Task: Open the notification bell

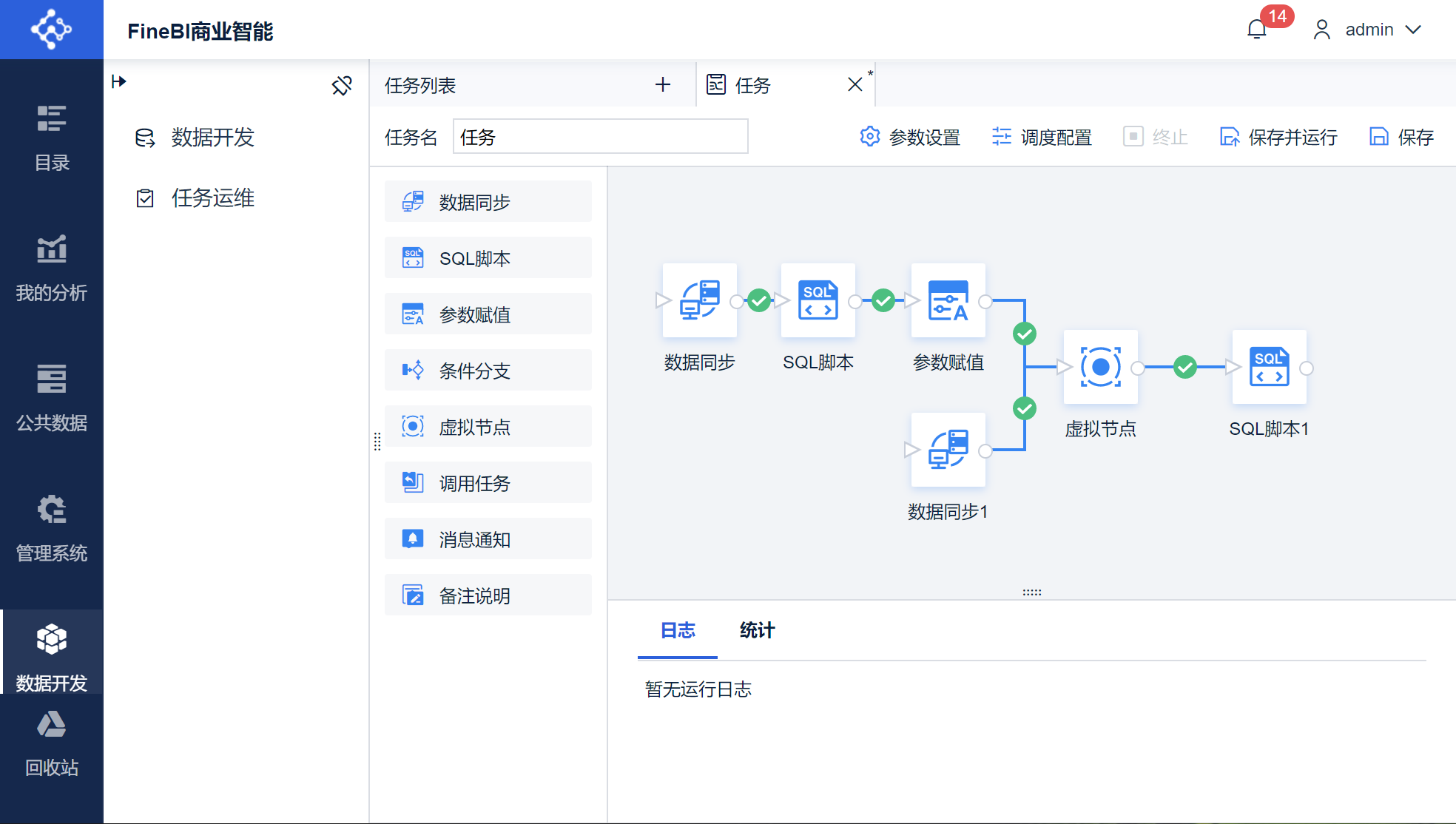Action: [1257, 30]
